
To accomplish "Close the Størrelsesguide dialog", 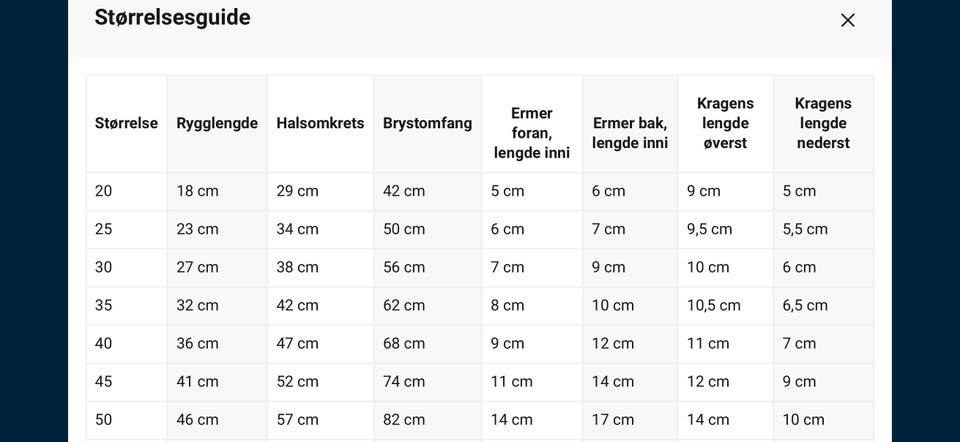I will pos(847,21).
